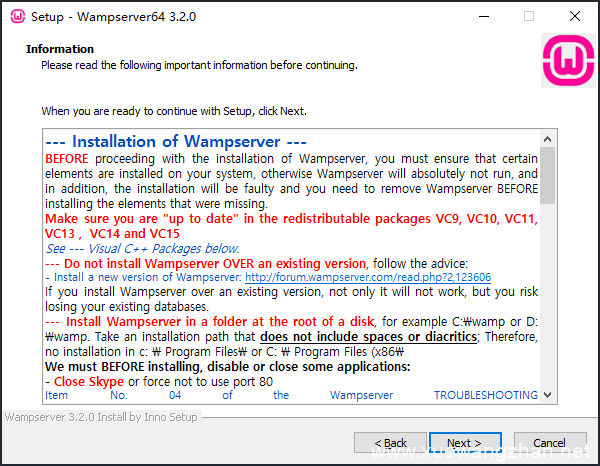Minimize the Setup window

click(482, 16)
